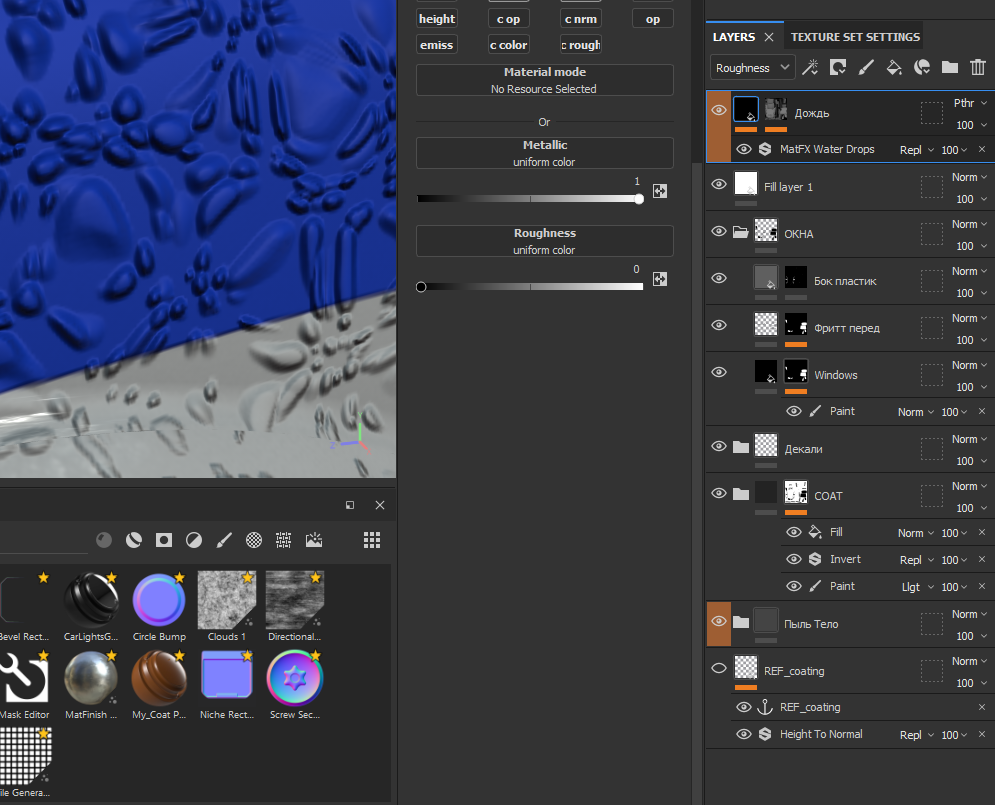Adjust the Metallic slider handle

(x=639, y=199)
